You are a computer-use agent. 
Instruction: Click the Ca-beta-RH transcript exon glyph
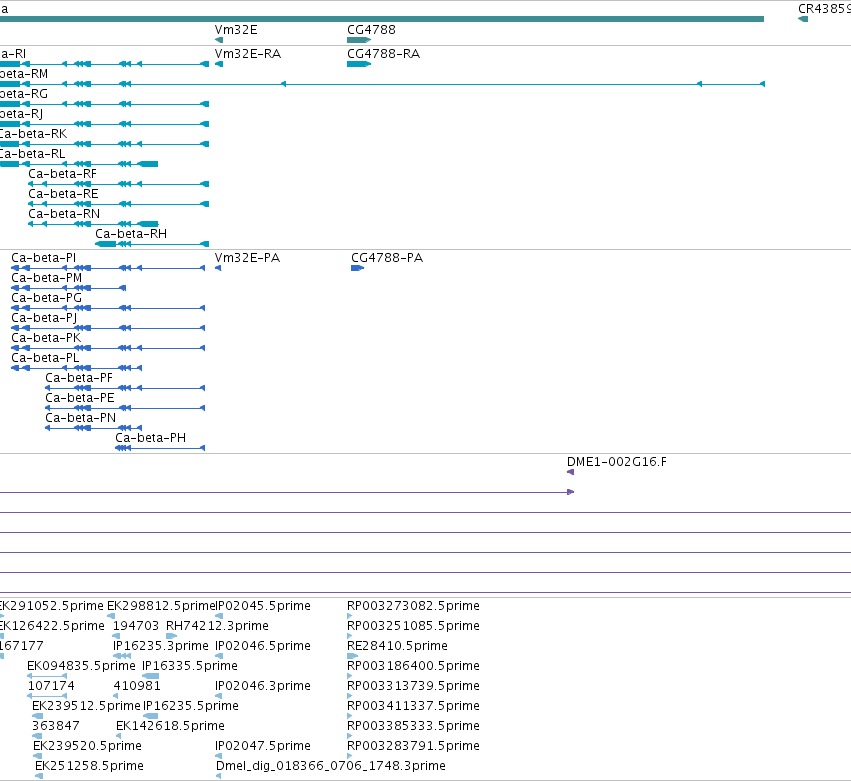pyautogui.click(x=152, y=244)
